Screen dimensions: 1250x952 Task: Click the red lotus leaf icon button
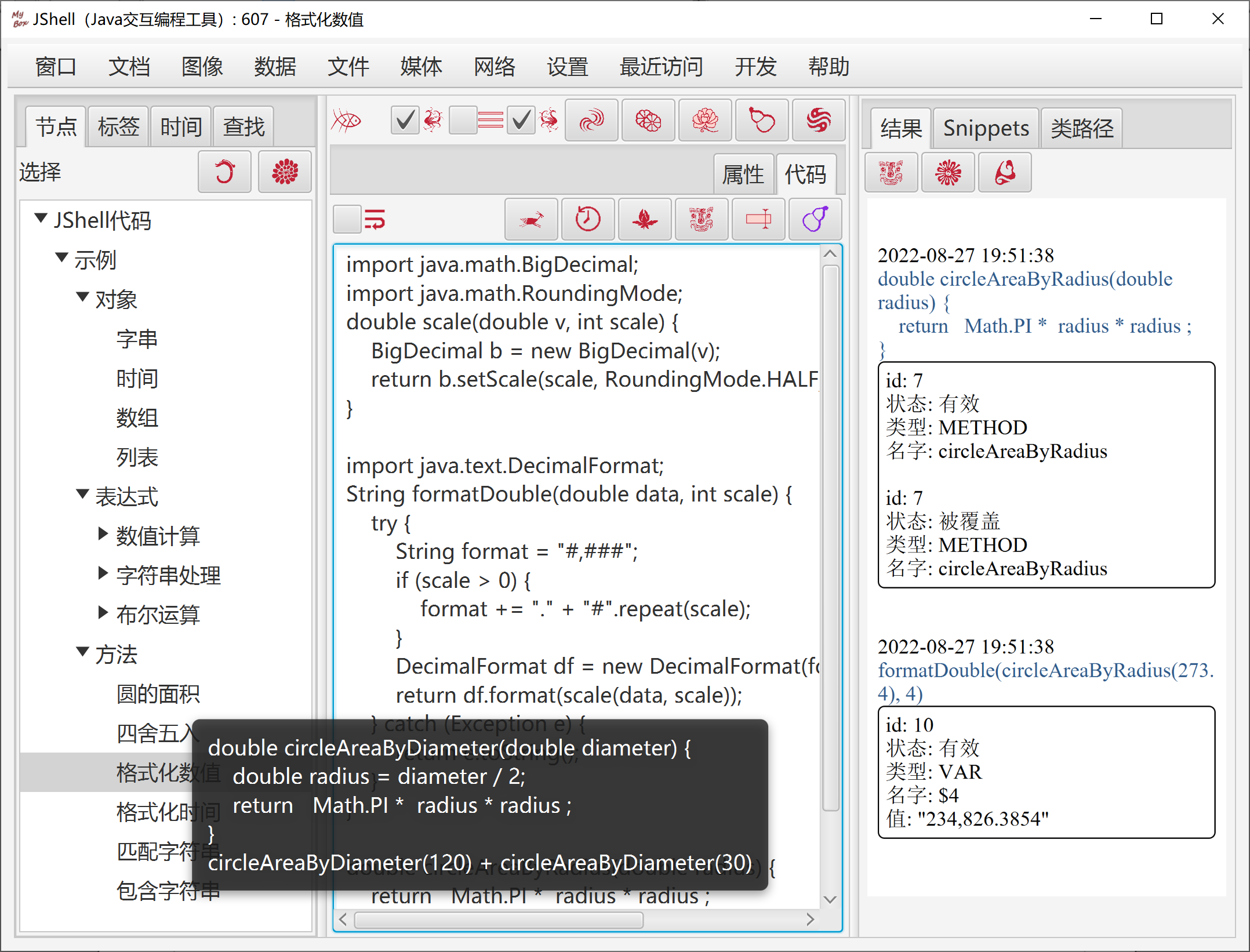645,219
